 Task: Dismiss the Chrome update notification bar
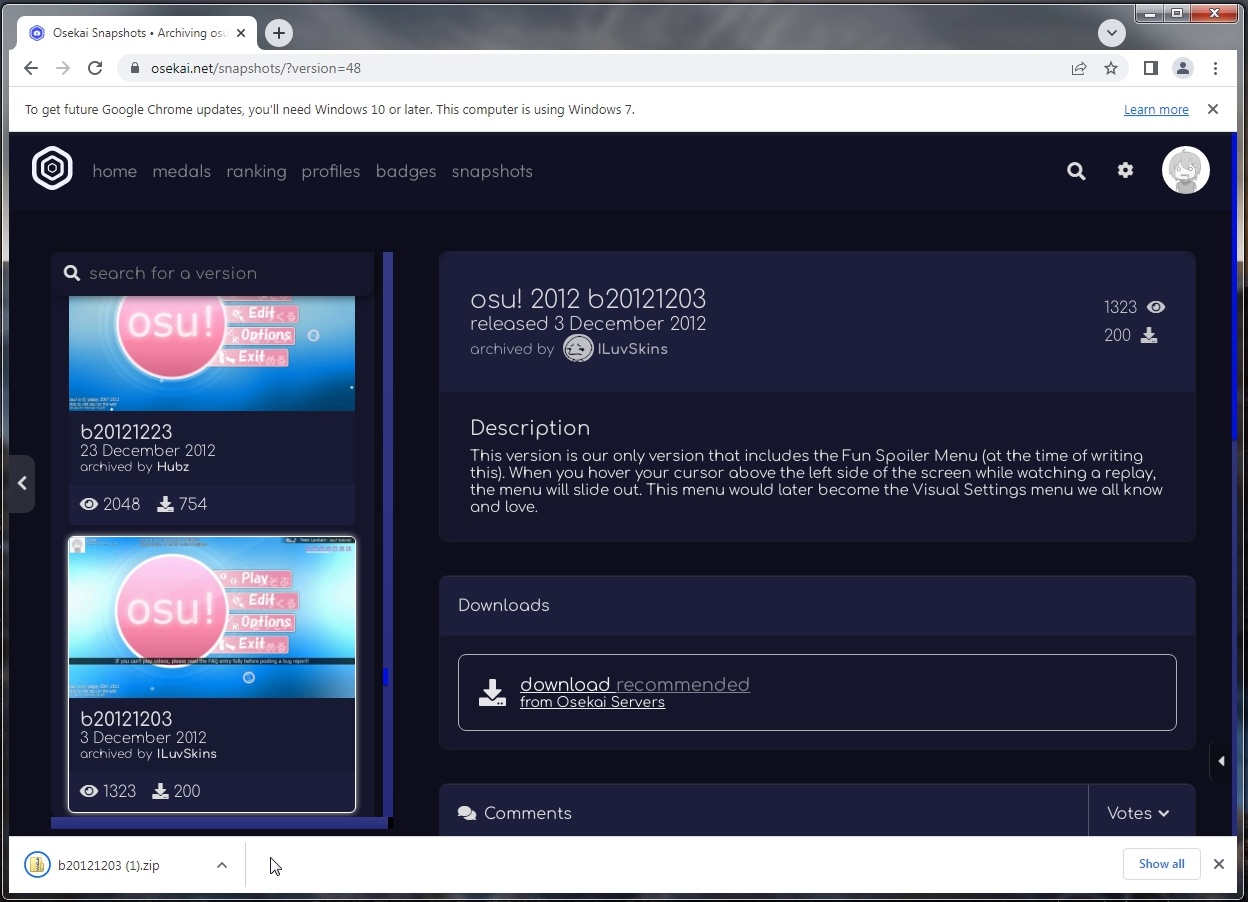coord(1213,109)
